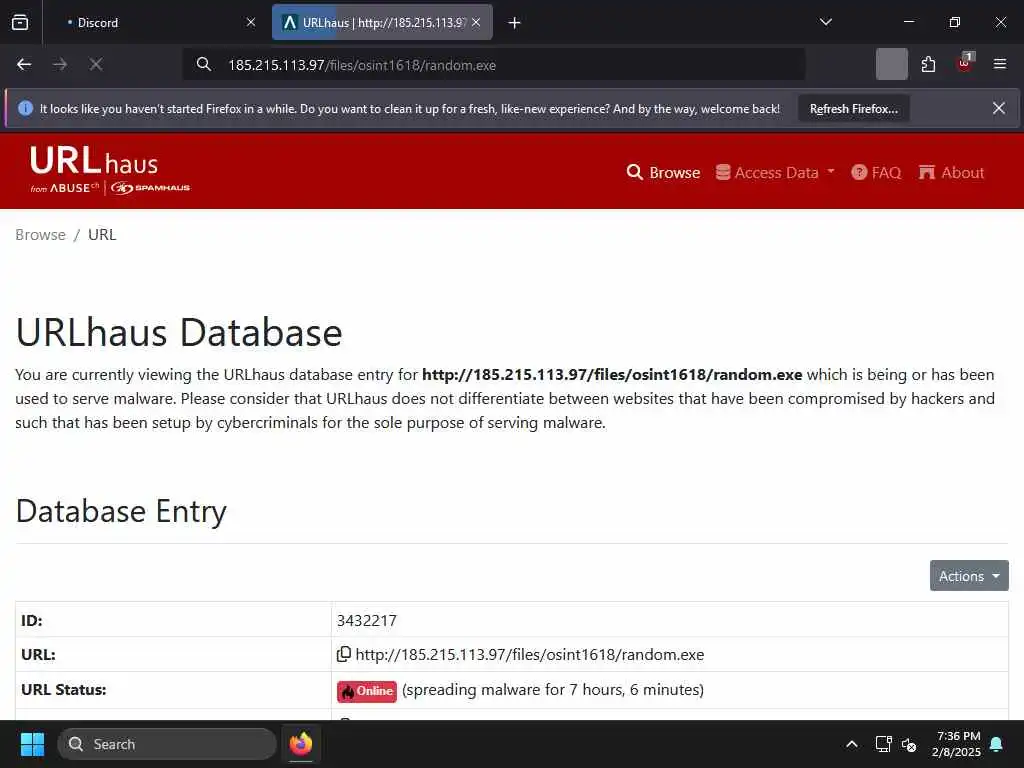Open the list all tabs chevron
This screenshot has height=768, width=1024.
(x=825, y=22)
